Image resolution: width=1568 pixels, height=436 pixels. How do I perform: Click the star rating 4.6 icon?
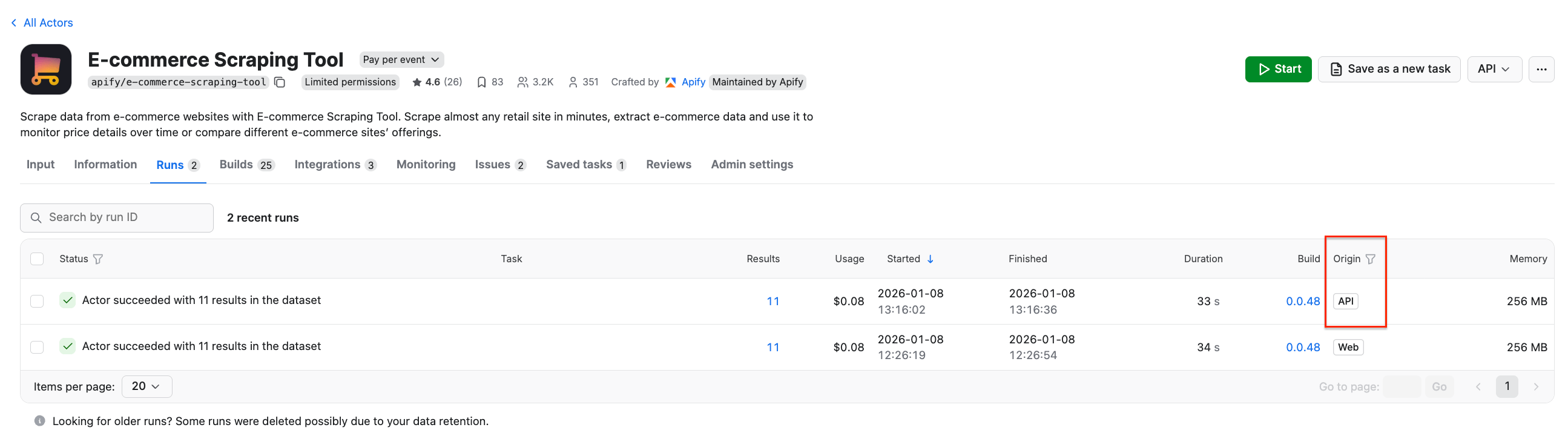point(417,82)
